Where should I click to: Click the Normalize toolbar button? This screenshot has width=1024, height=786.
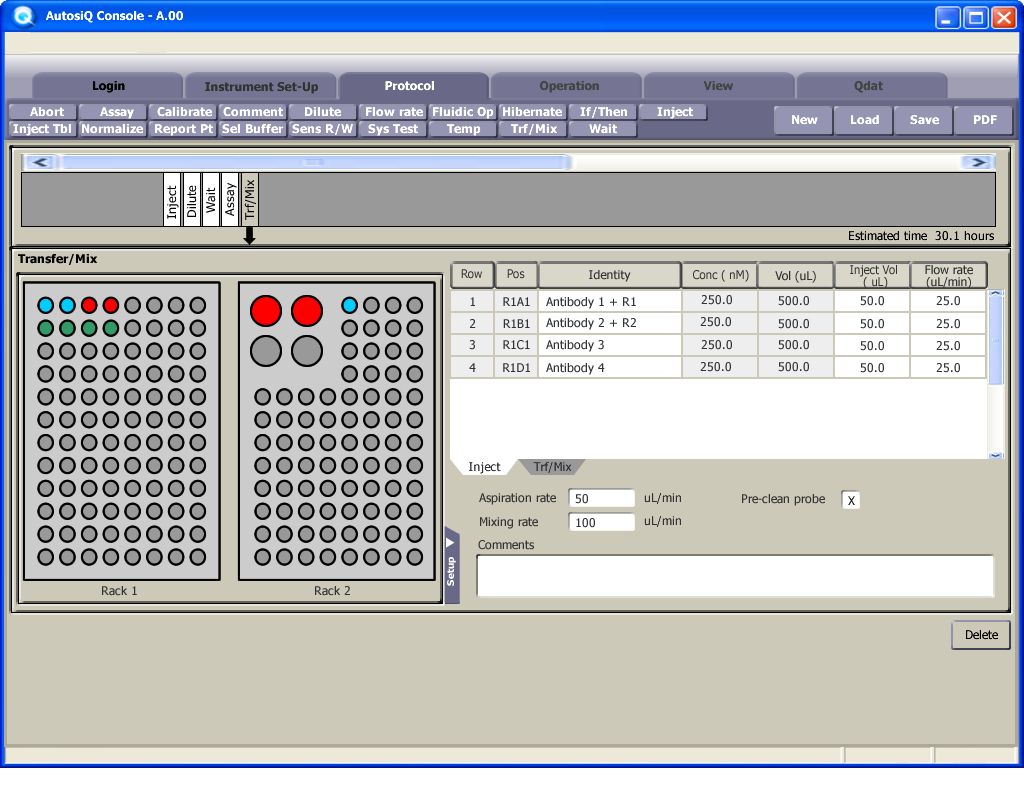[x=112, y=129]
